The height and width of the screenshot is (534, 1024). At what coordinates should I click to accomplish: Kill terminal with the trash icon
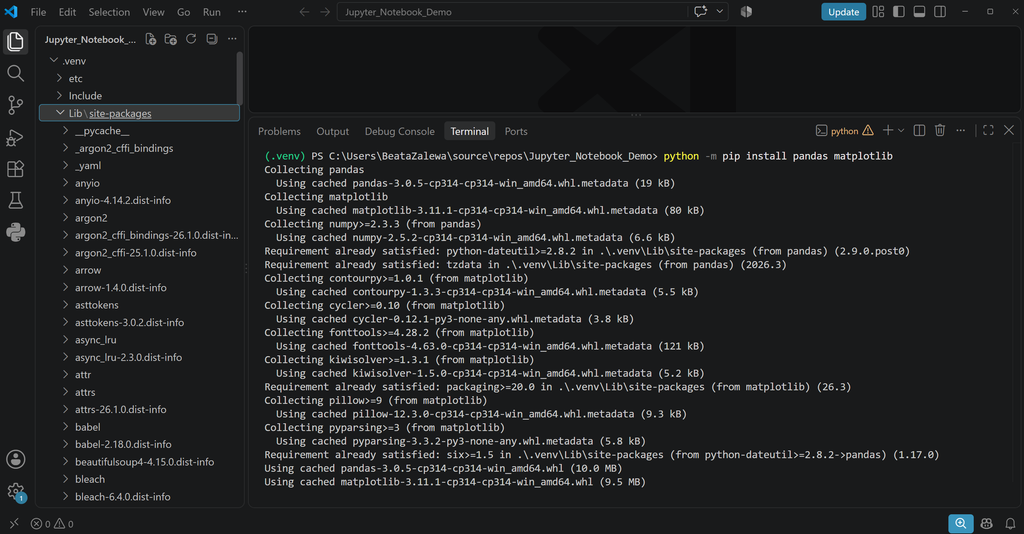click(940, 131)
